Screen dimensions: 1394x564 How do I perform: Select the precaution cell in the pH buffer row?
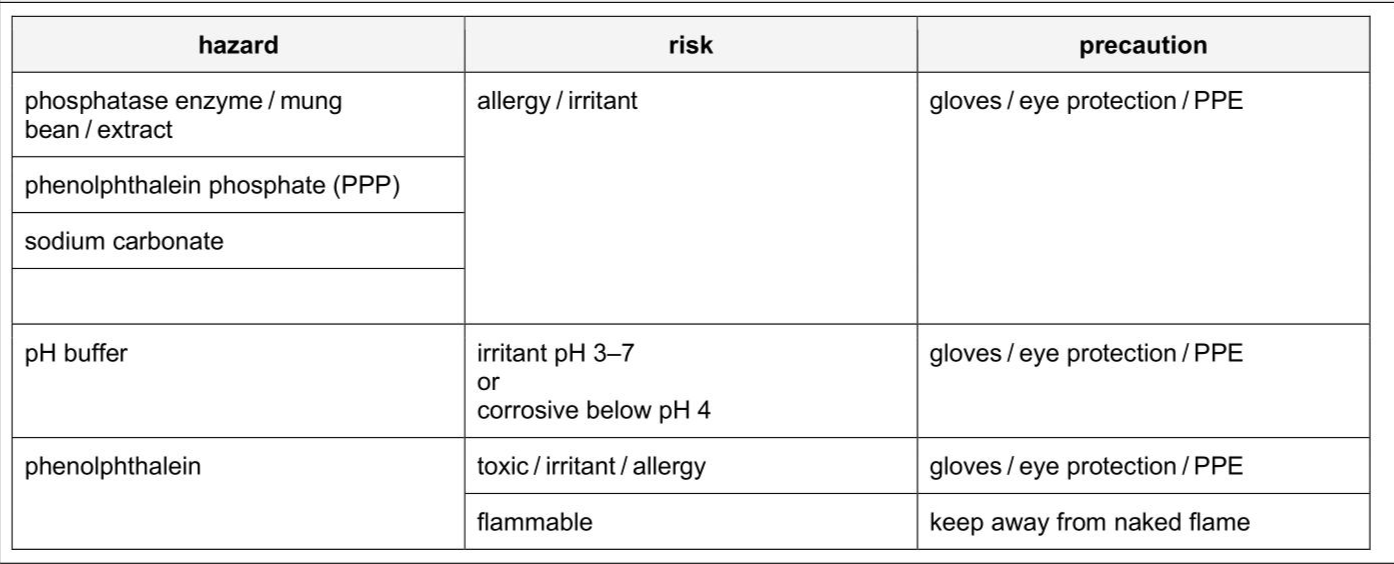[1086, 354]
